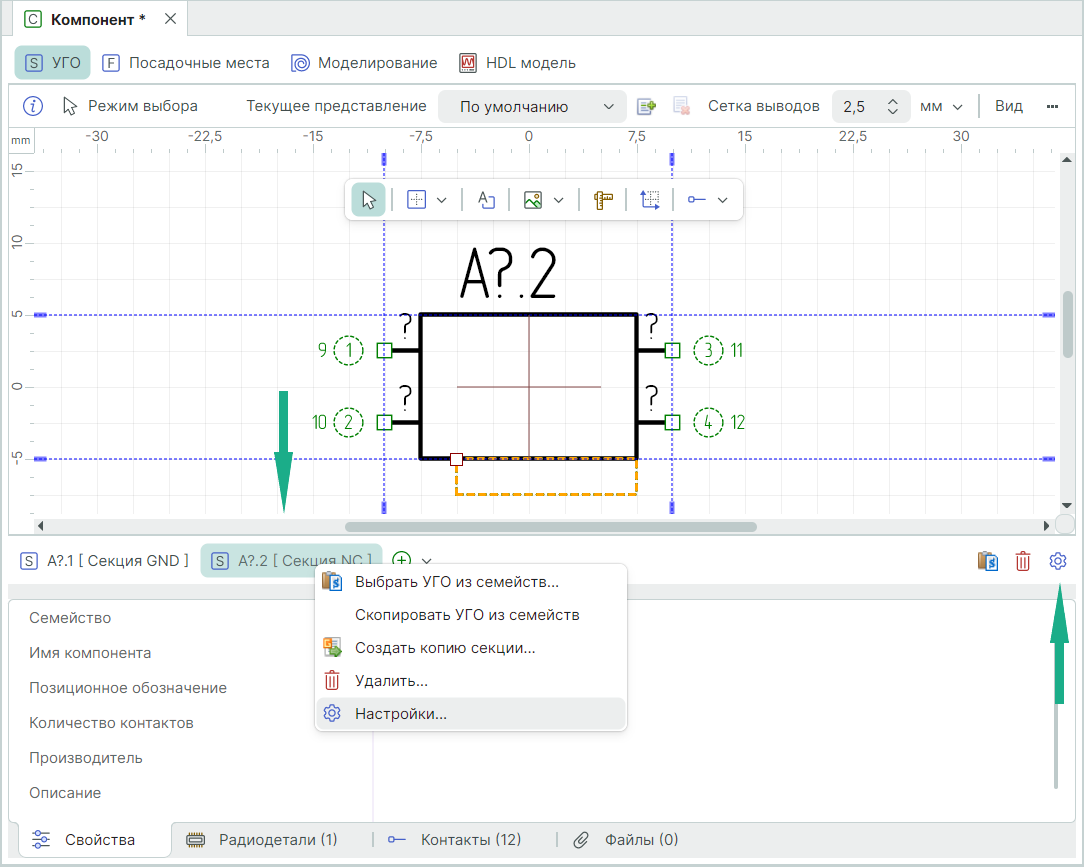Click the crop frame tool icon
This screenshot has height=867, width=1084.
(650, 200)
